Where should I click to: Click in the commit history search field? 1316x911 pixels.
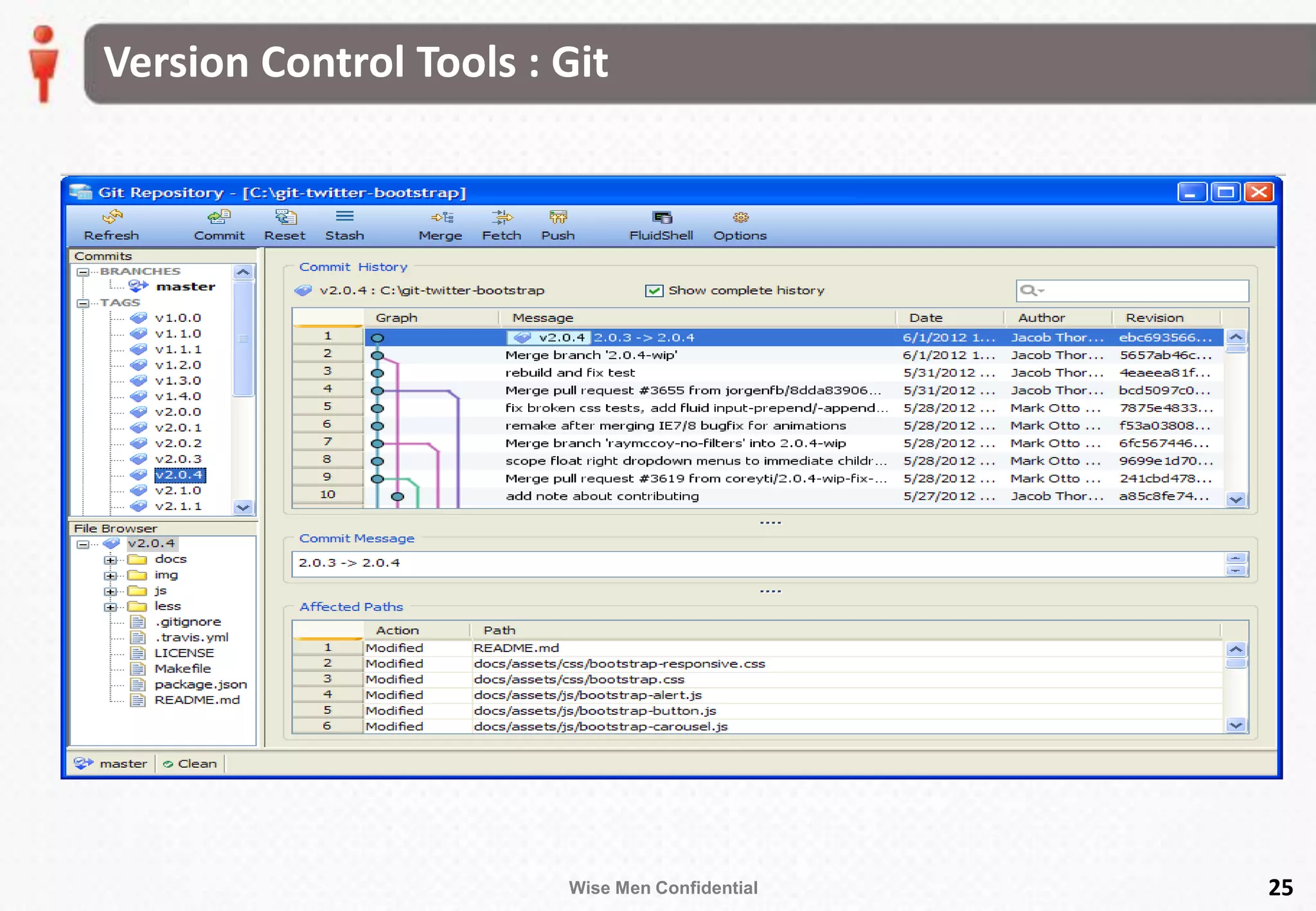1132,290
